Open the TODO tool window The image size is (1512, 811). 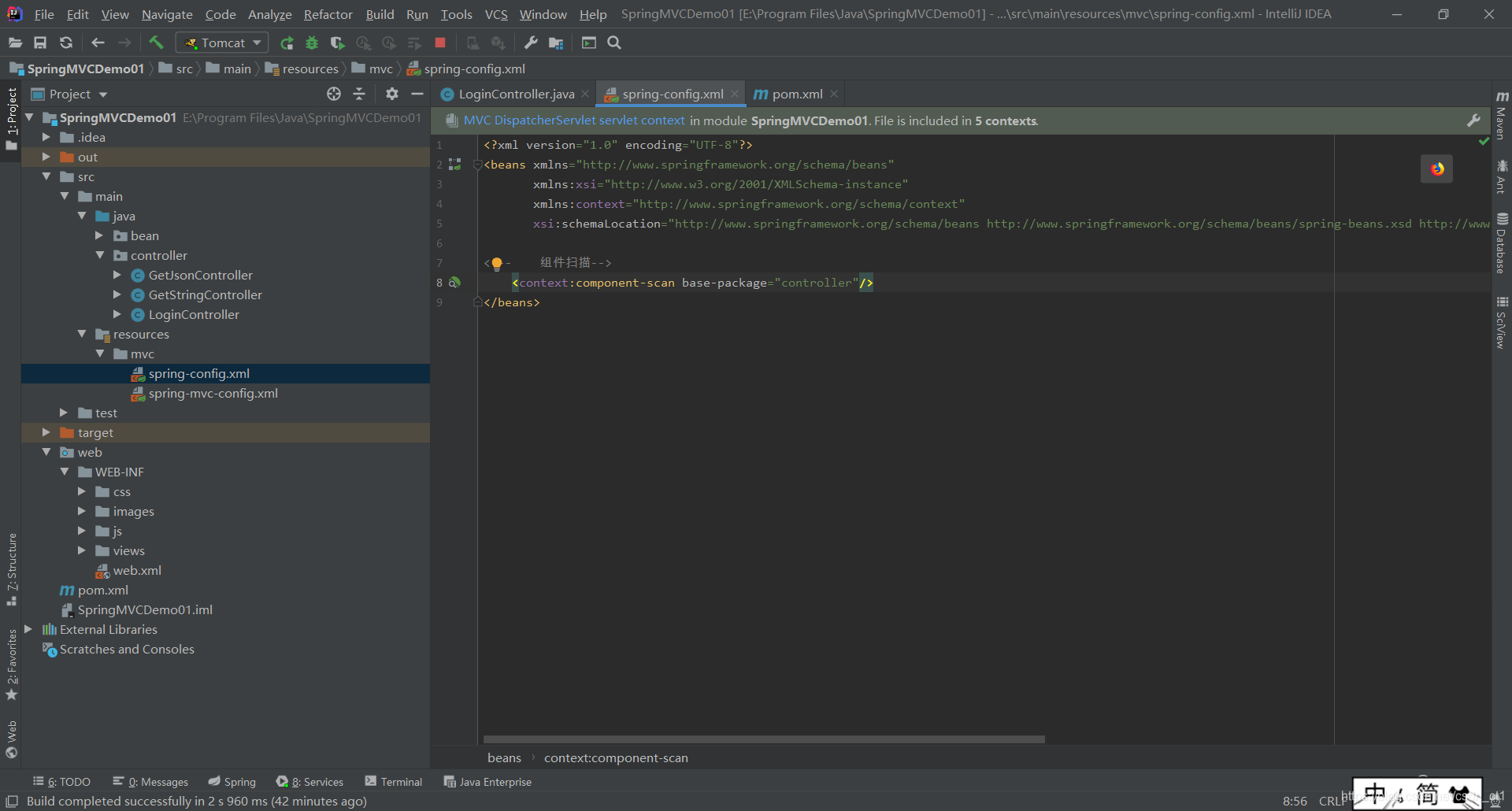tap(61, 782)
